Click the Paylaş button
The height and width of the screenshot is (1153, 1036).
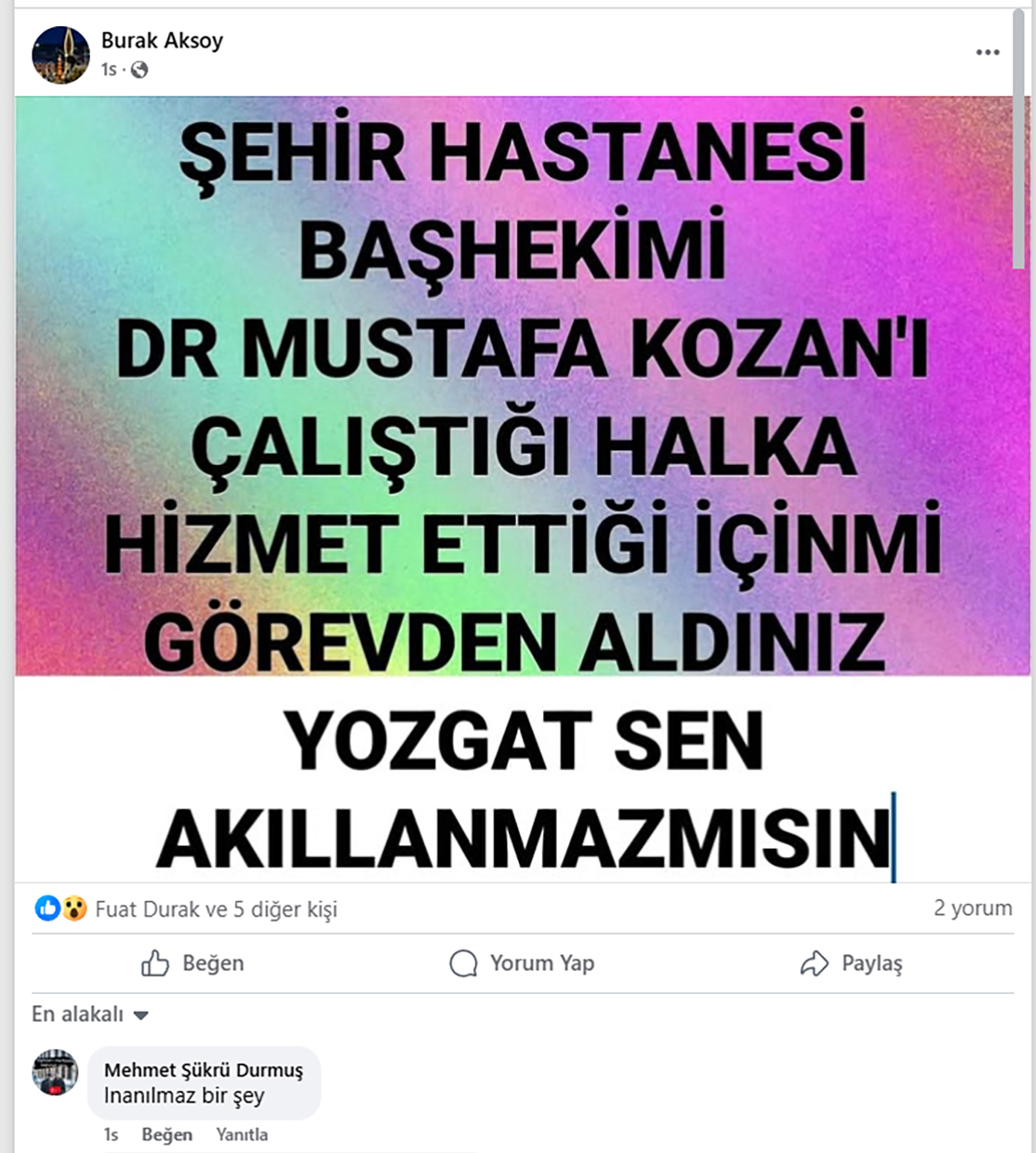[851, 963]
